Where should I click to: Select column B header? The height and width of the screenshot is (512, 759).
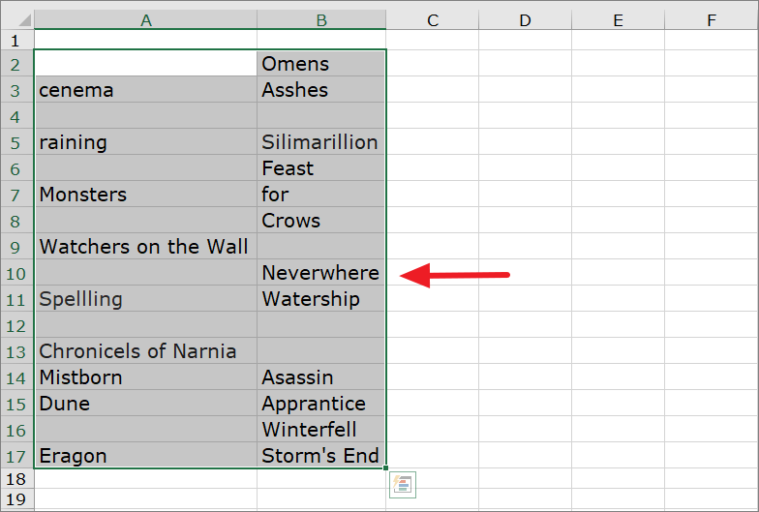[321, 20]
